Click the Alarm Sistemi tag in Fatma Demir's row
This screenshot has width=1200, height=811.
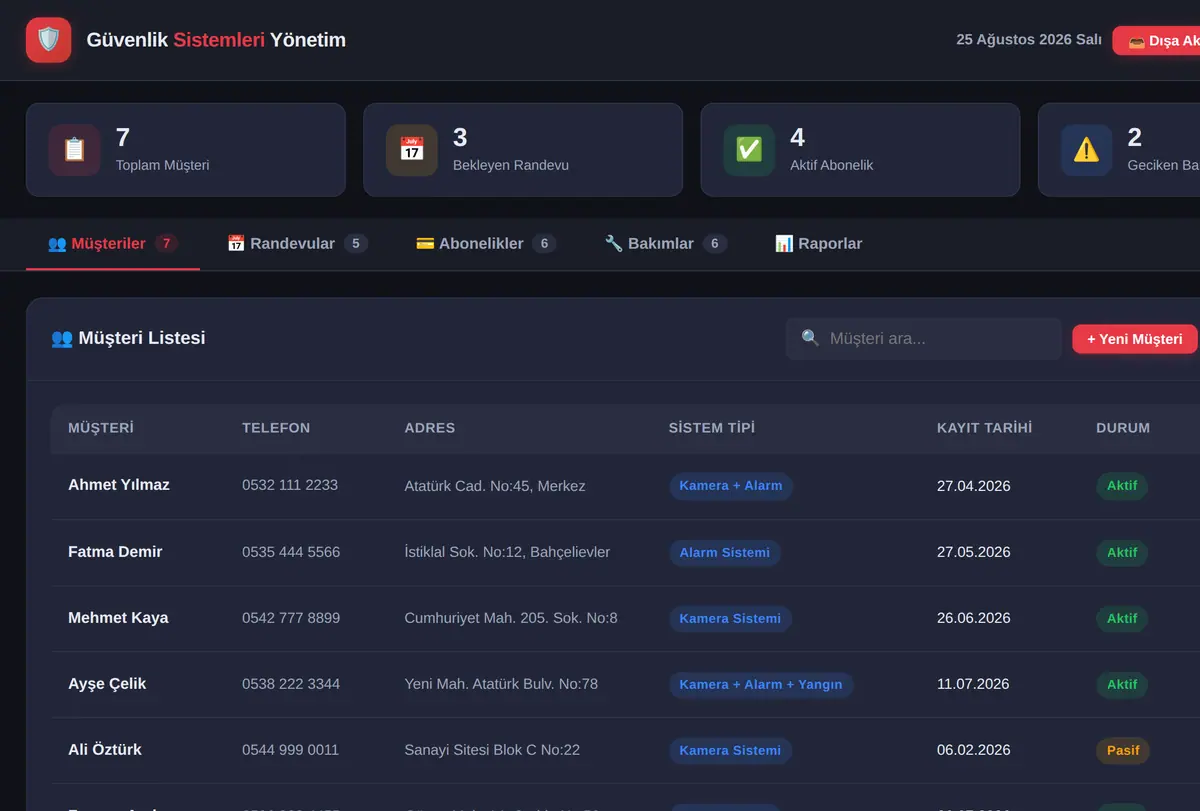pyautogui.click(x=725, y=553)
